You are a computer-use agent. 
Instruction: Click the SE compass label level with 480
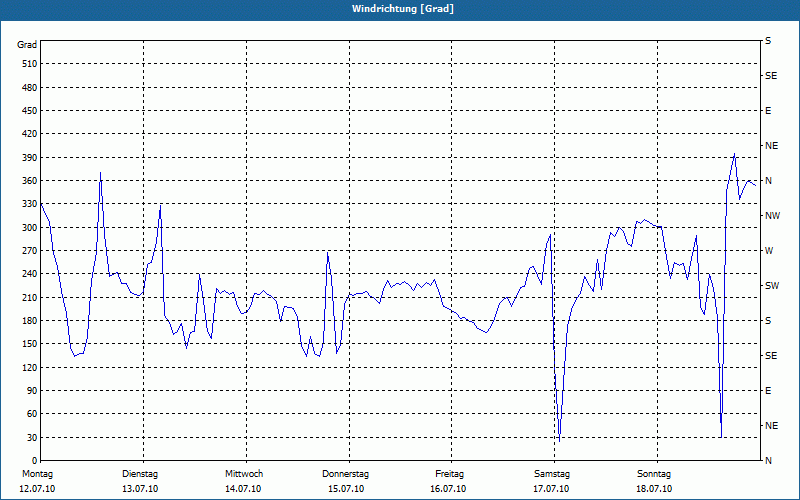click(771, 76)
